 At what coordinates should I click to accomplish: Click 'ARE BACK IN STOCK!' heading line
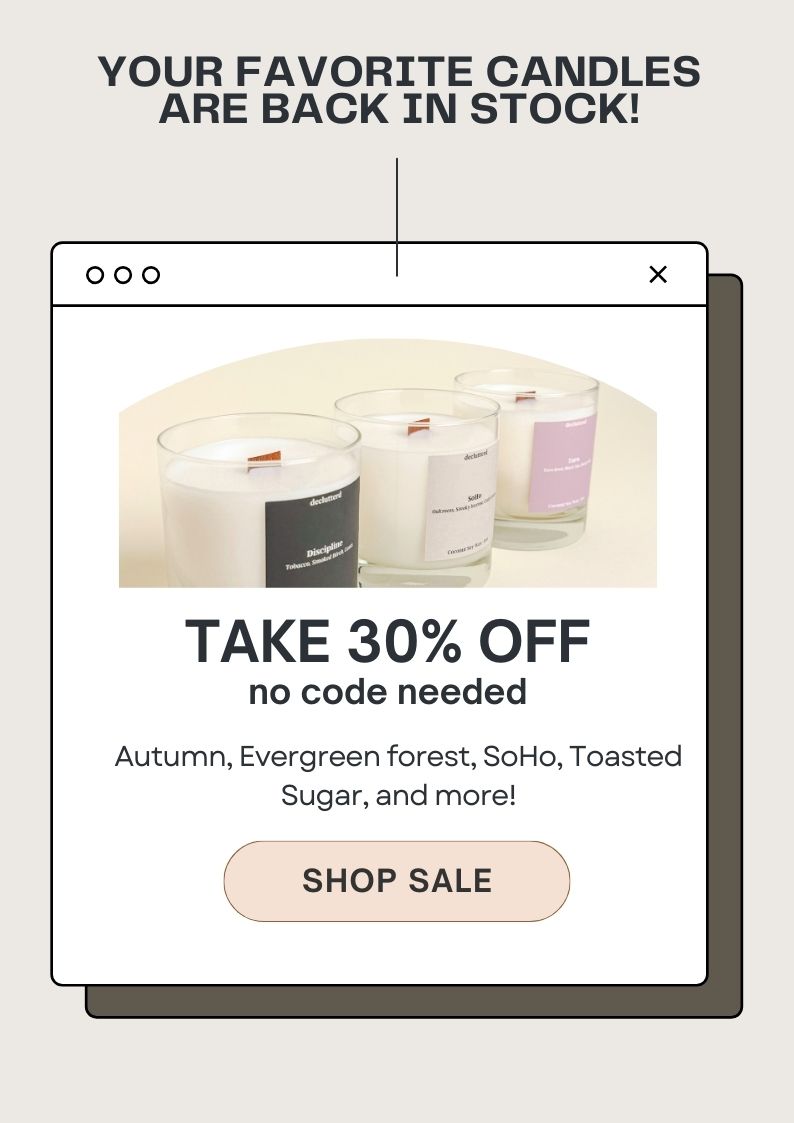[x=399, y=109]
